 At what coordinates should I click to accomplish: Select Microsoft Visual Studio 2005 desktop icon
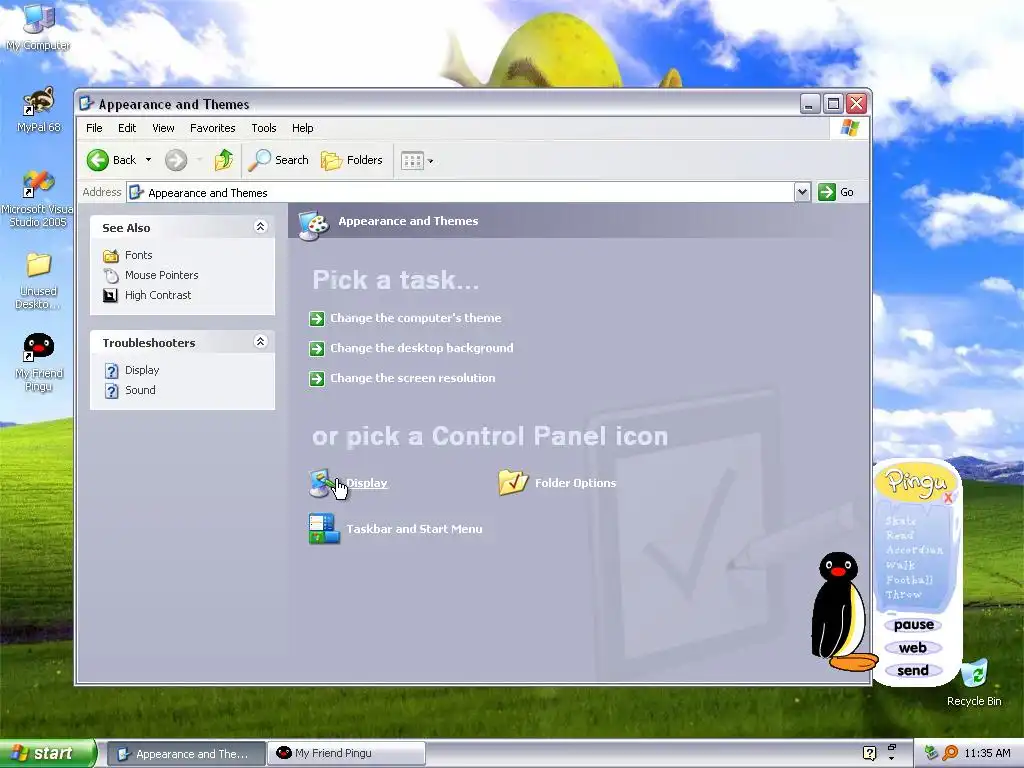coord(38,199)
